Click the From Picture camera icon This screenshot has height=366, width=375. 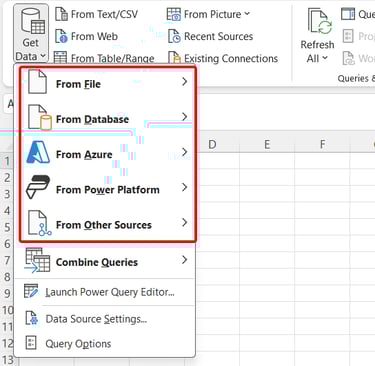coord(174,14)
